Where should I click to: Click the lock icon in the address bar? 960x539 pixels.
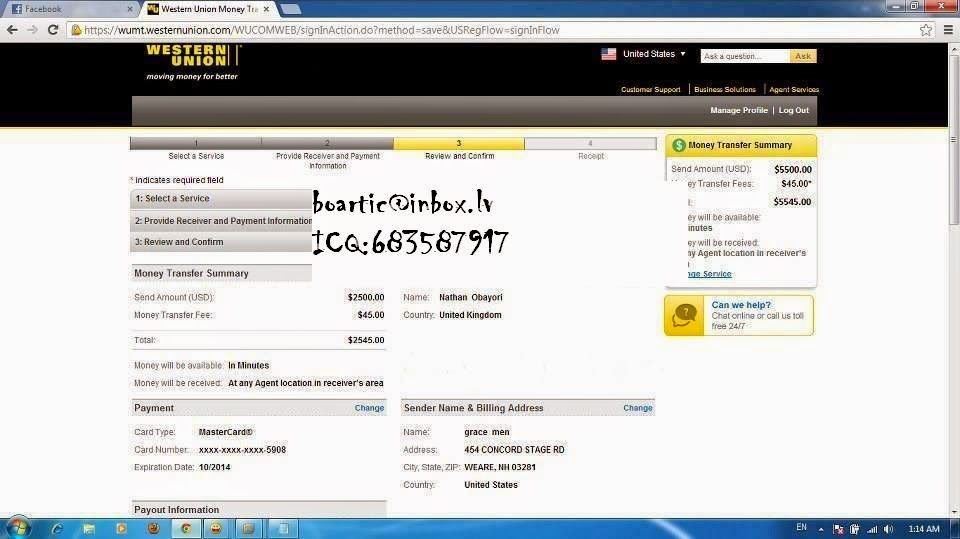(76, 30)
